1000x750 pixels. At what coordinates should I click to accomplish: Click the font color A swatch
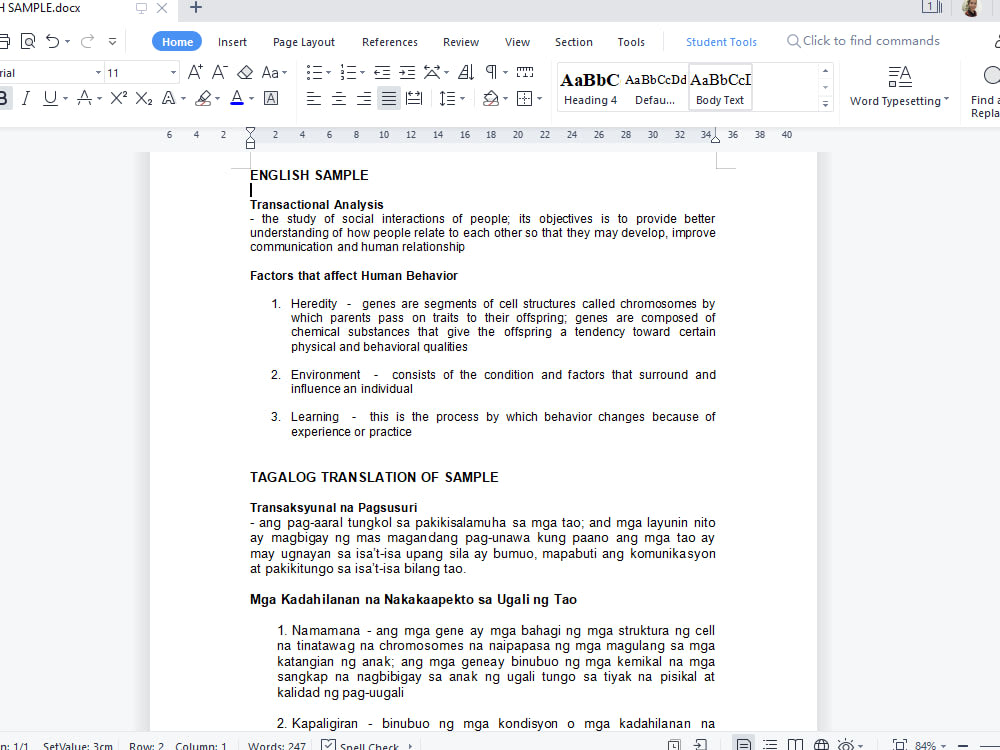pyautogui.click(x=237, y=98)
